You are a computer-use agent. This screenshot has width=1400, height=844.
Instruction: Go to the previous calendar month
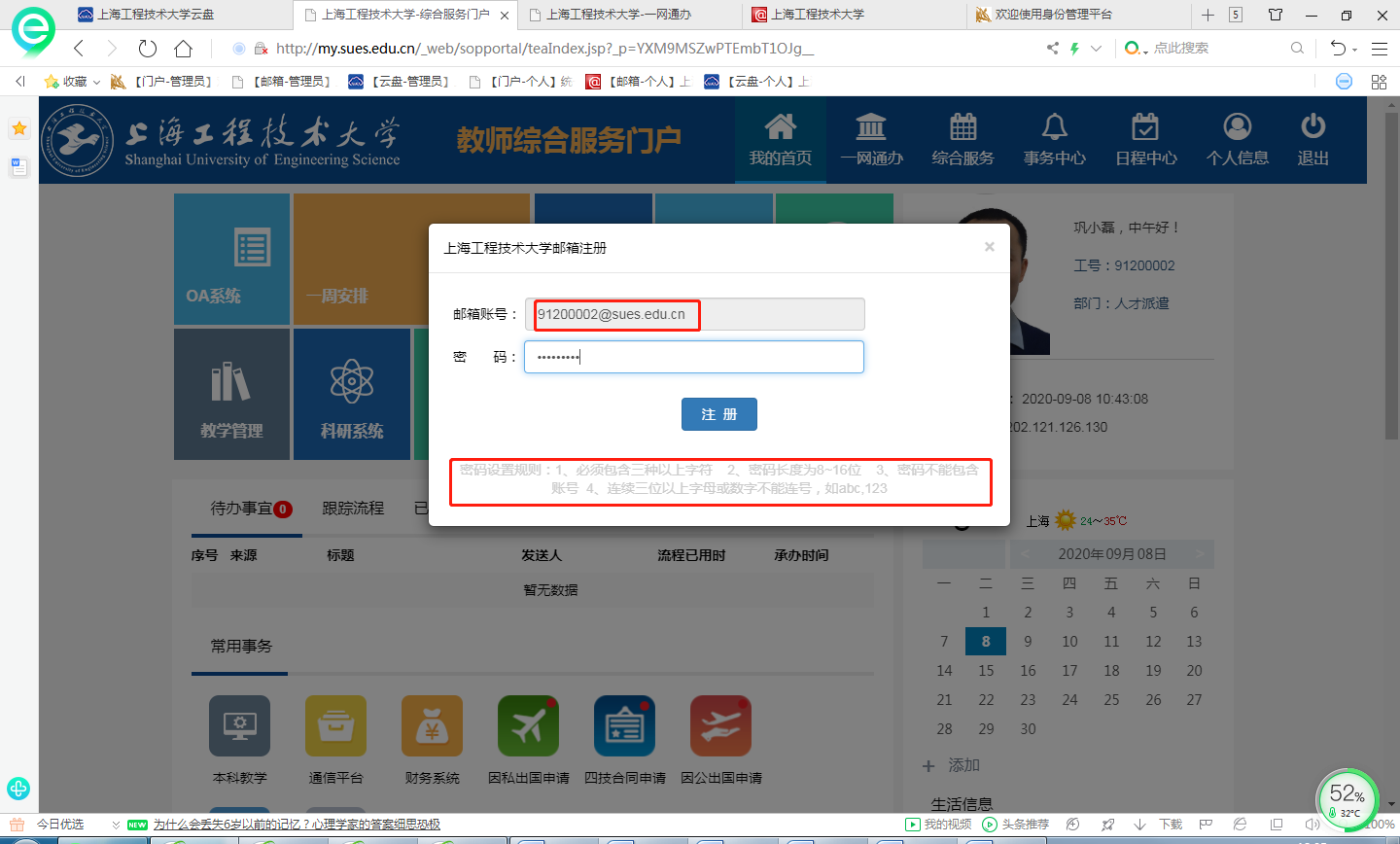(x=1026, y=554)
